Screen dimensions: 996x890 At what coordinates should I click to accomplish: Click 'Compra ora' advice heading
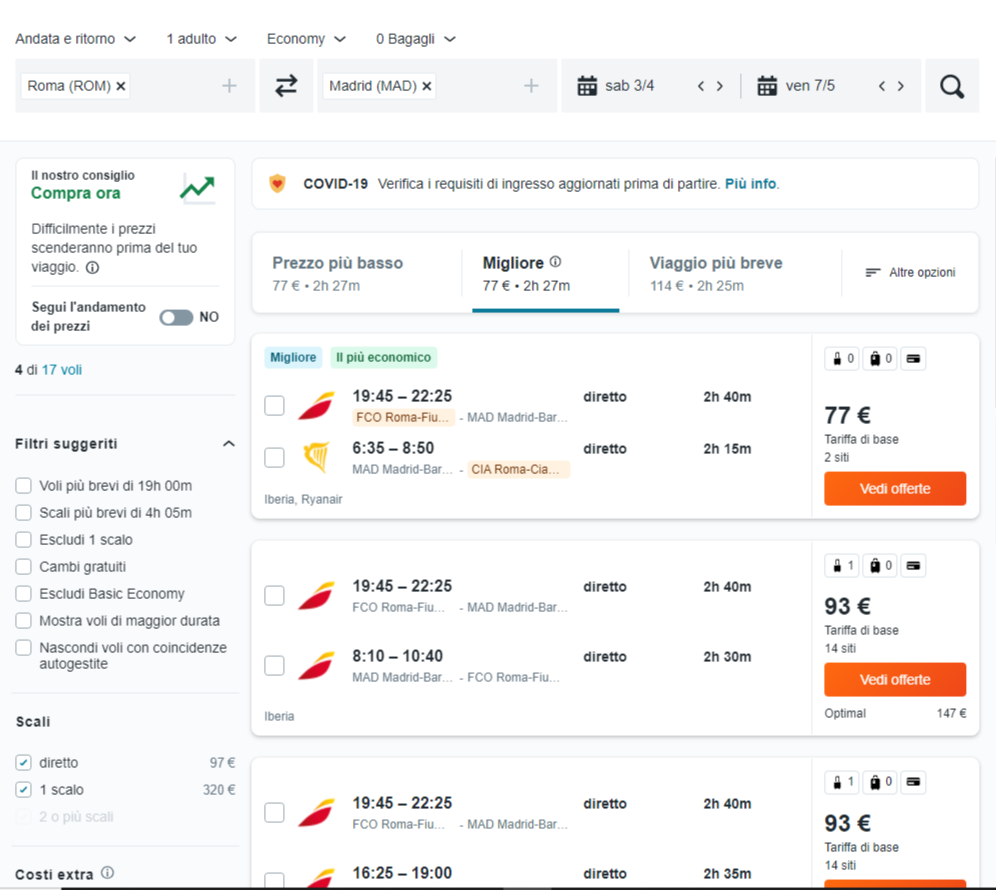coord(76,193)
